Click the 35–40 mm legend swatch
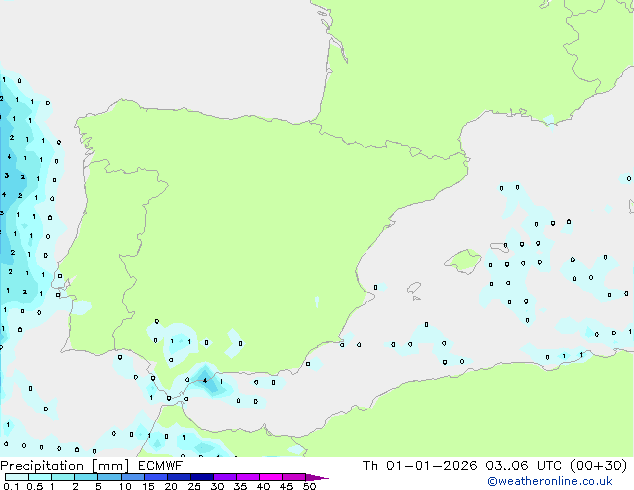The height and width of the screenshot is (490, 634). click(x=248, y=477)
